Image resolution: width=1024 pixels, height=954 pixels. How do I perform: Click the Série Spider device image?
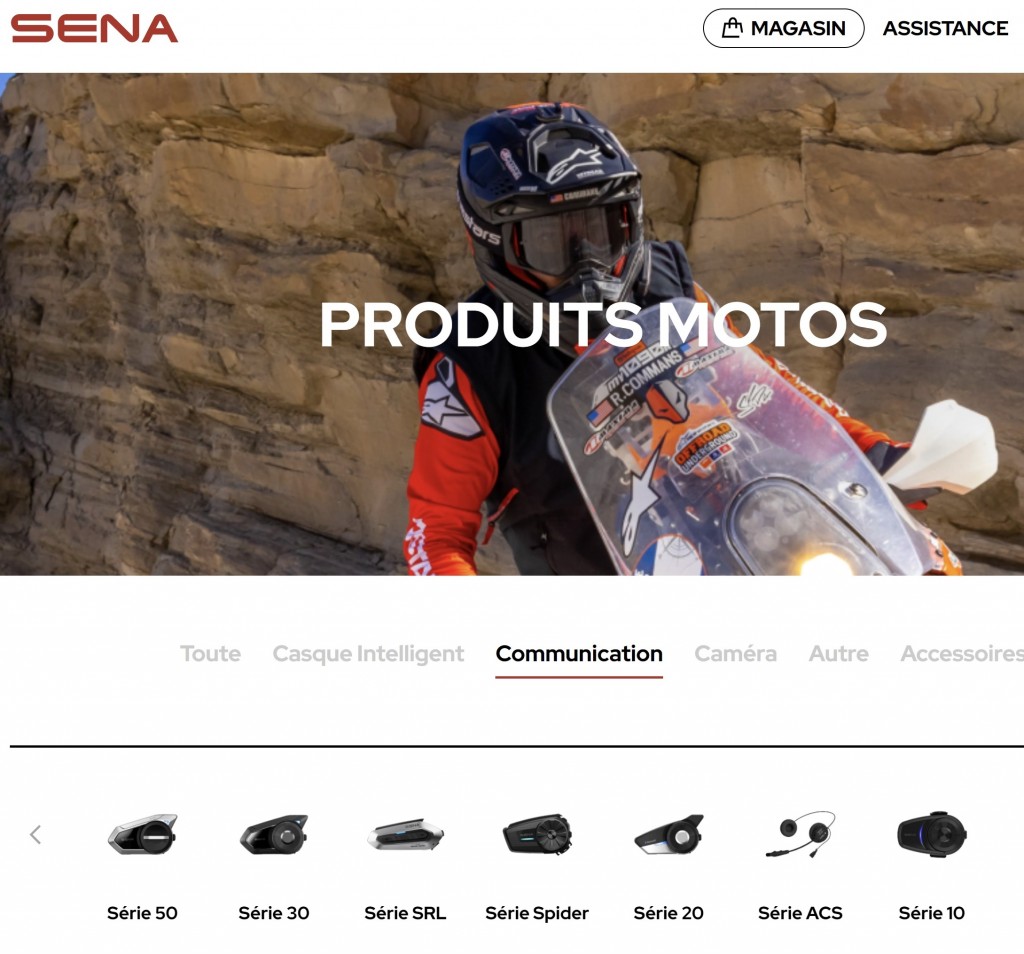(x=537, y=835)
